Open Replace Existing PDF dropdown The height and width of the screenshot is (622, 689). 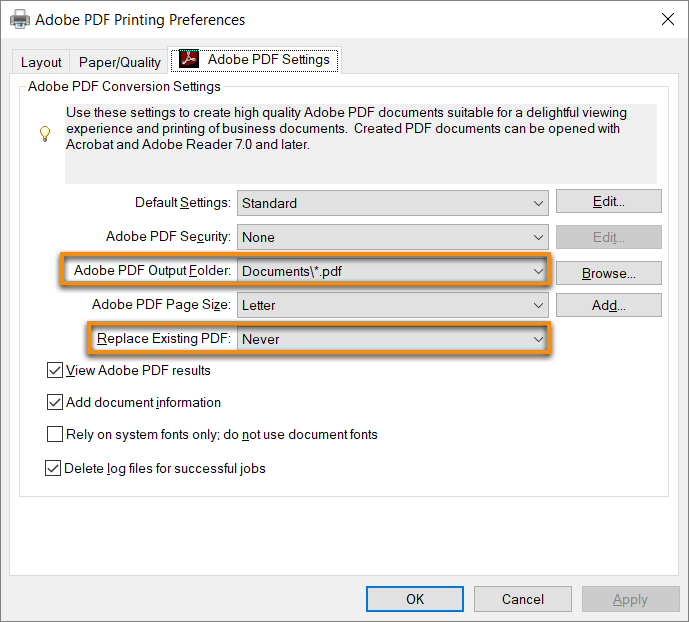(x=393, y=339)
